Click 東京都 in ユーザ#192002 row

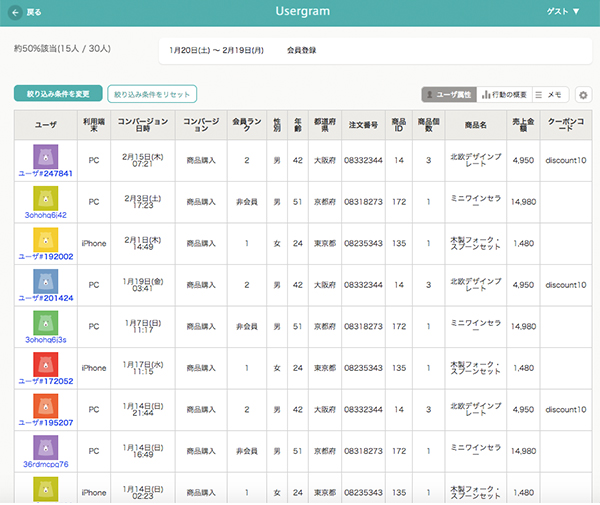tap(325, 244)
